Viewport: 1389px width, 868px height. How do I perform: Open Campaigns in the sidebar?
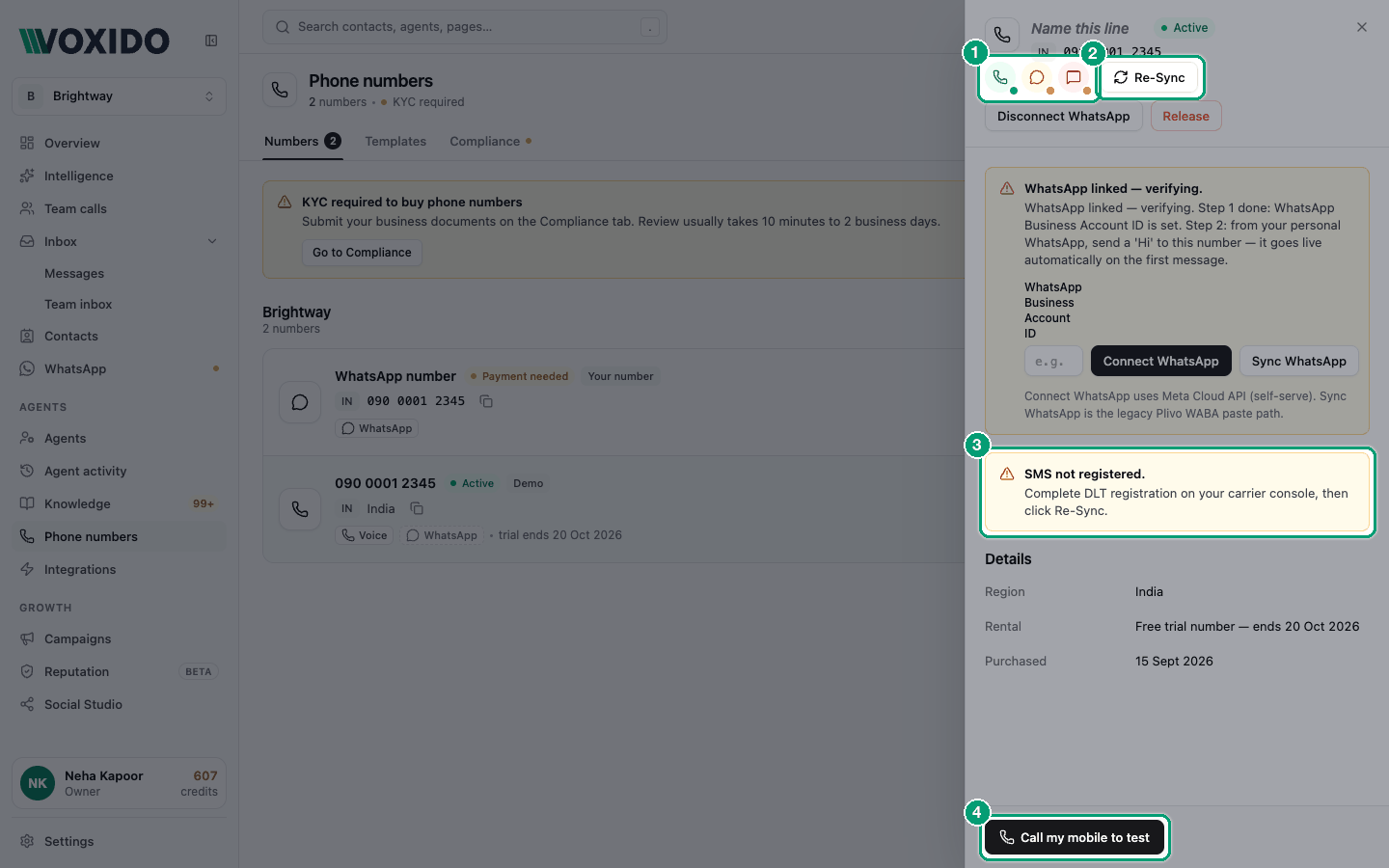pos(120,638)
